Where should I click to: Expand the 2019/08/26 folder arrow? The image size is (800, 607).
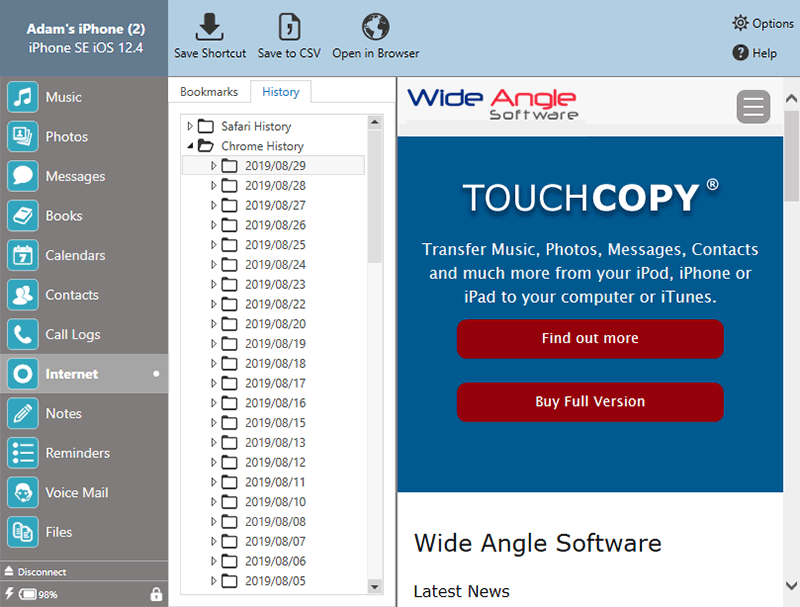214,225
